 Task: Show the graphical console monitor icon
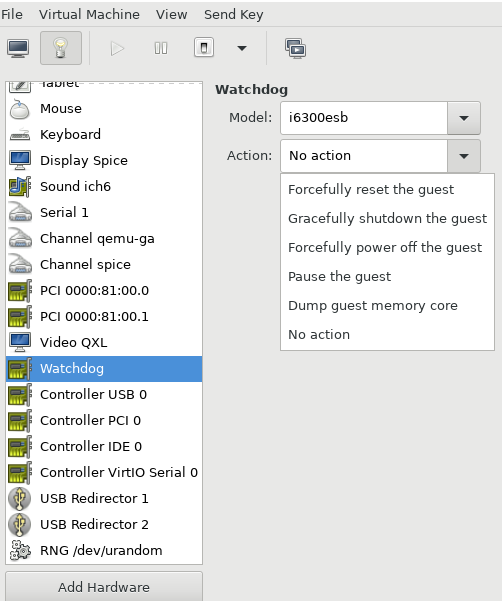coord(18,48)
